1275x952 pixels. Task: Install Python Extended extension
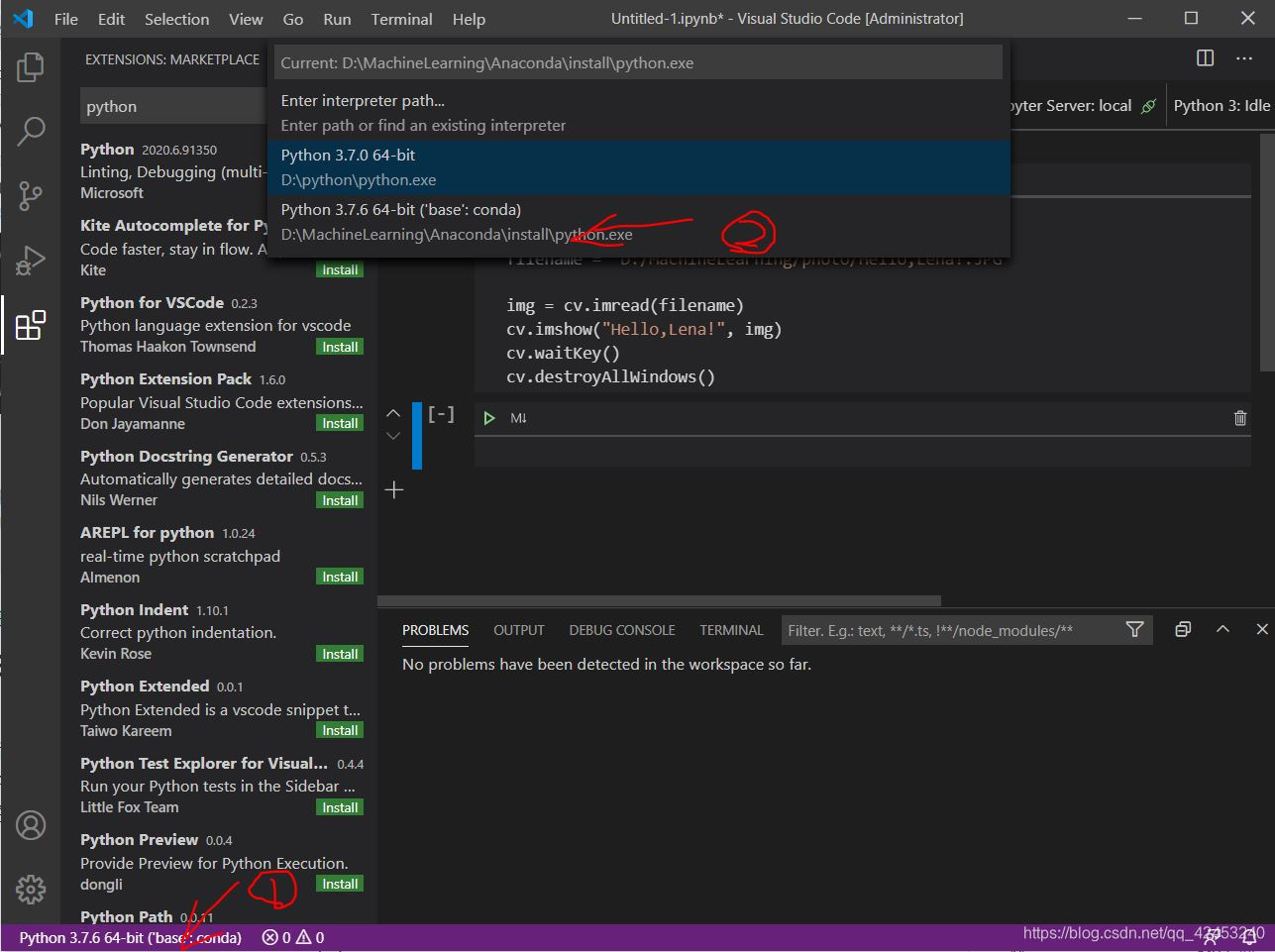click(x=340, y=730)
